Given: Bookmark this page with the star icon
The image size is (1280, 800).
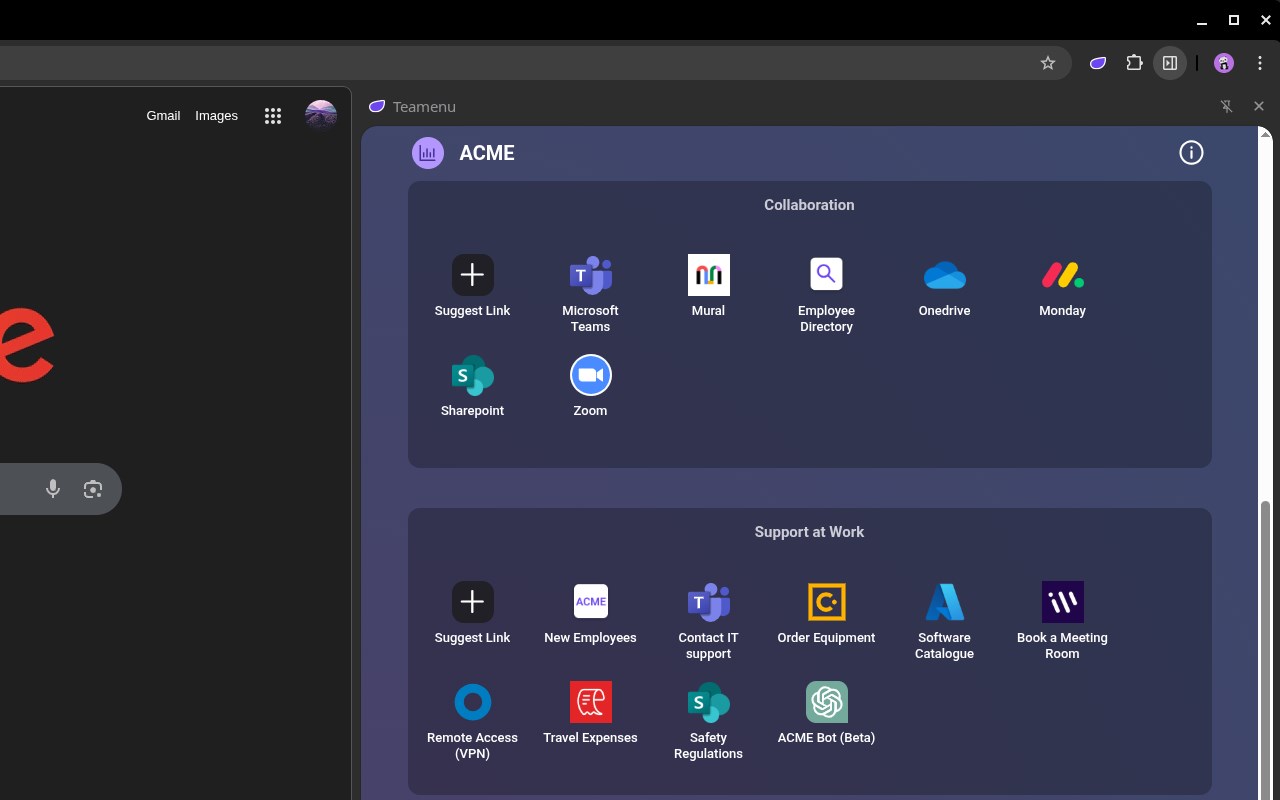Looking at the screenshot, I should (x=1048, y=63).
